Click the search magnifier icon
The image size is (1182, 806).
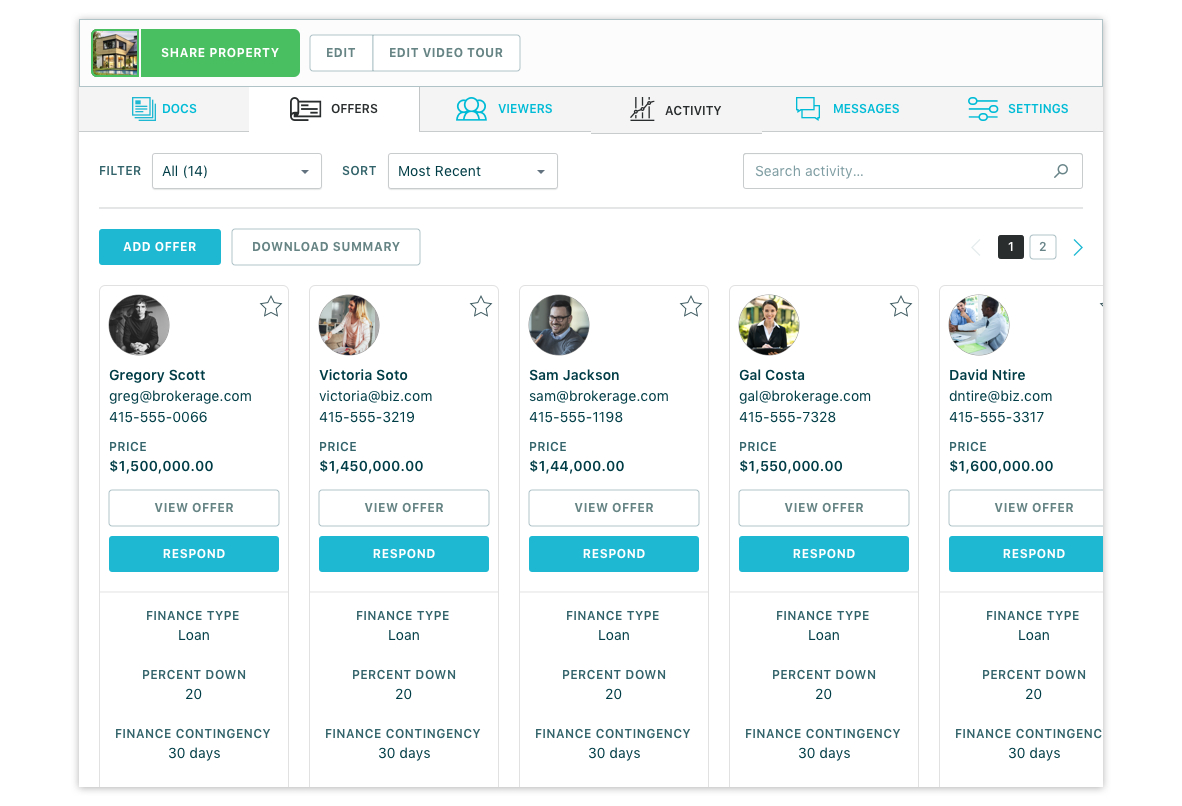[1061, 171]
